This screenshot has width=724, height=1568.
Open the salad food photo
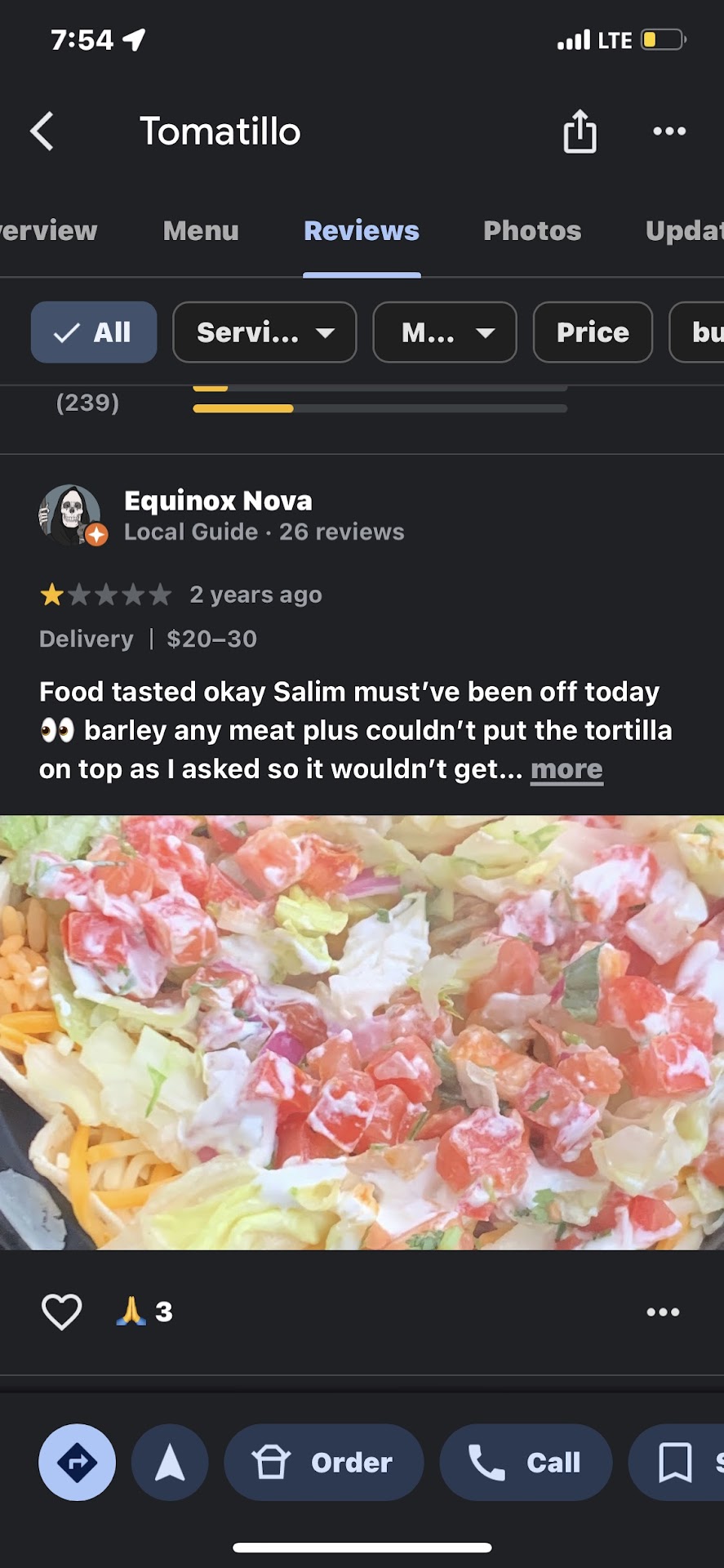(x=362, y=1032)
